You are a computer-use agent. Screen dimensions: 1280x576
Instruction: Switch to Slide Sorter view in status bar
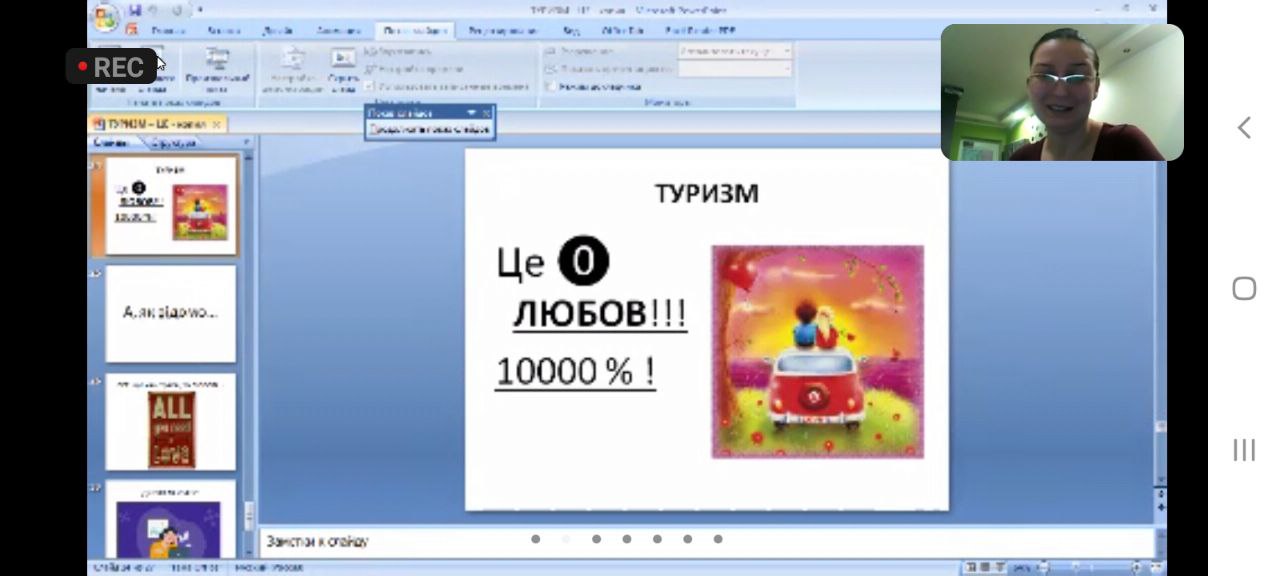987,567
